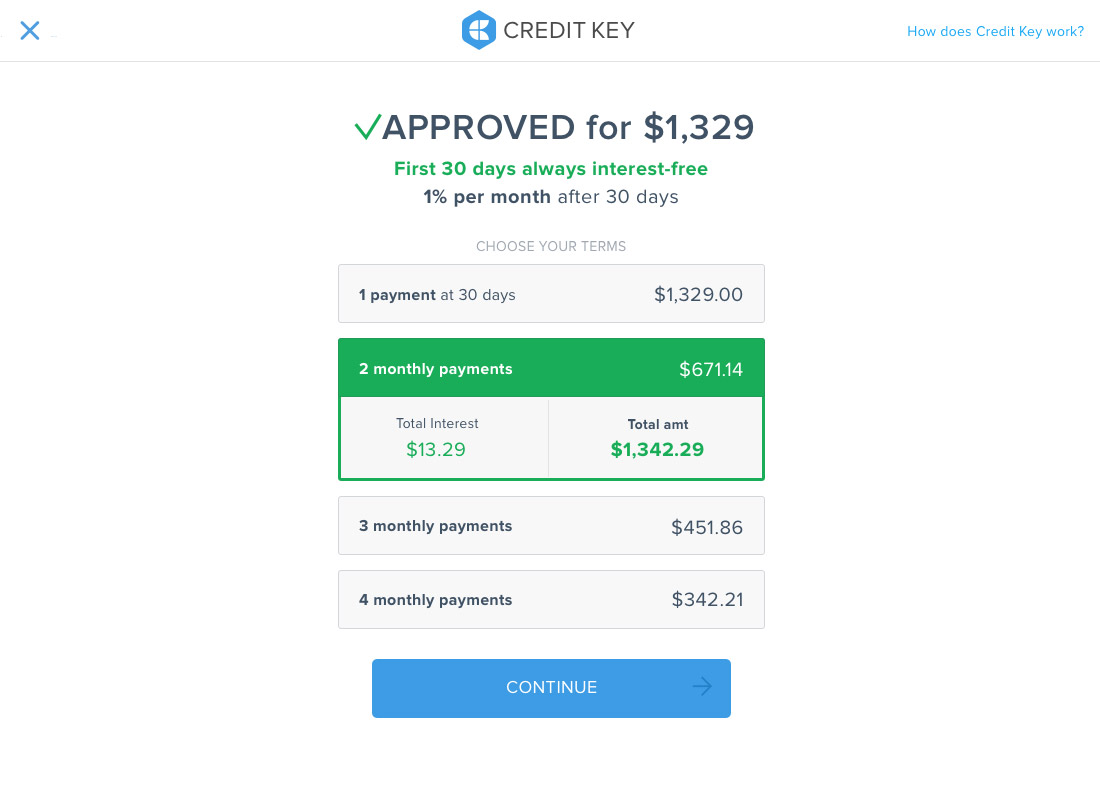Choose the 3 monthly payments term
Image resolution: width=1100 pixels, height=800 pixels.
coord(551,526)
